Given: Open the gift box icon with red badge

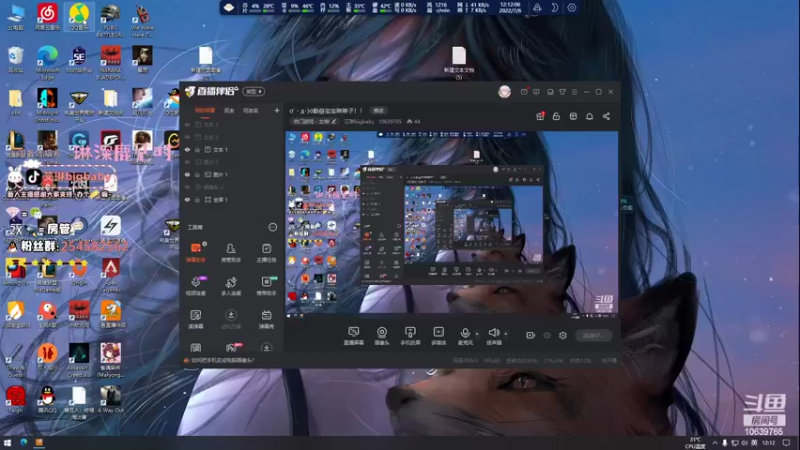Looking at the screenshot, I should tap(540, 116).
